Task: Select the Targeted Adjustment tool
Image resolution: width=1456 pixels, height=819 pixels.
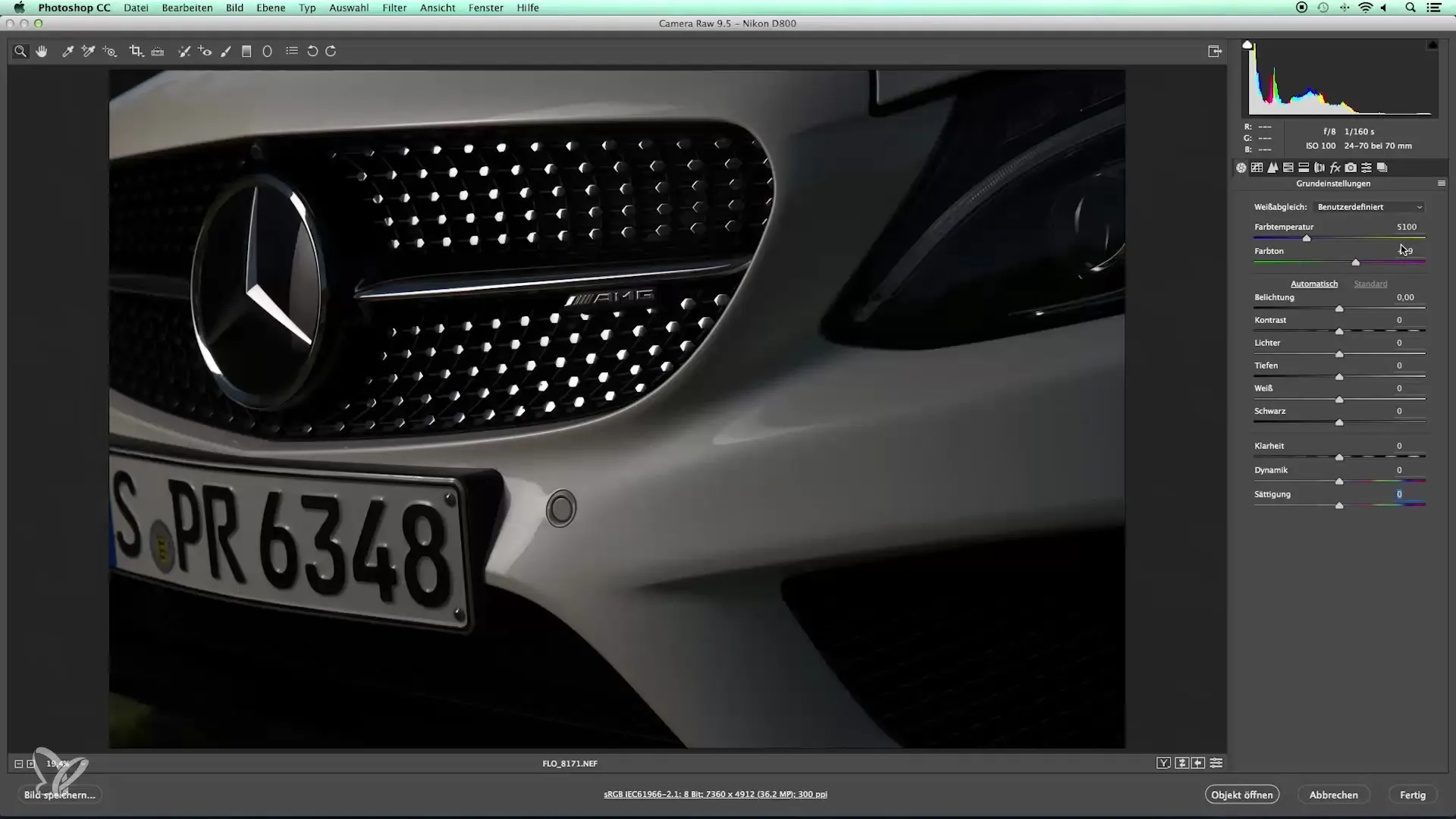Action: pos(110,52)
